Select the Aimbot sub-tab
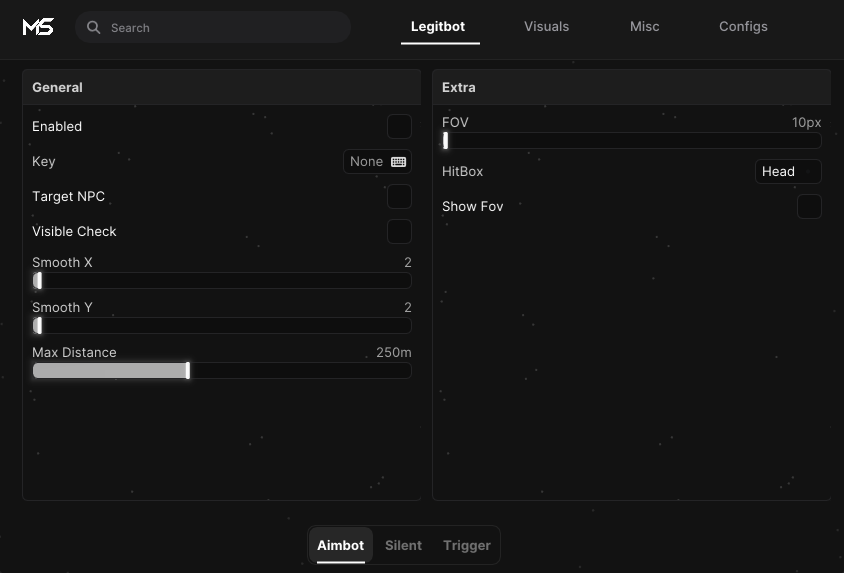This screenshot has width=844, height=573. coord(341,545)
